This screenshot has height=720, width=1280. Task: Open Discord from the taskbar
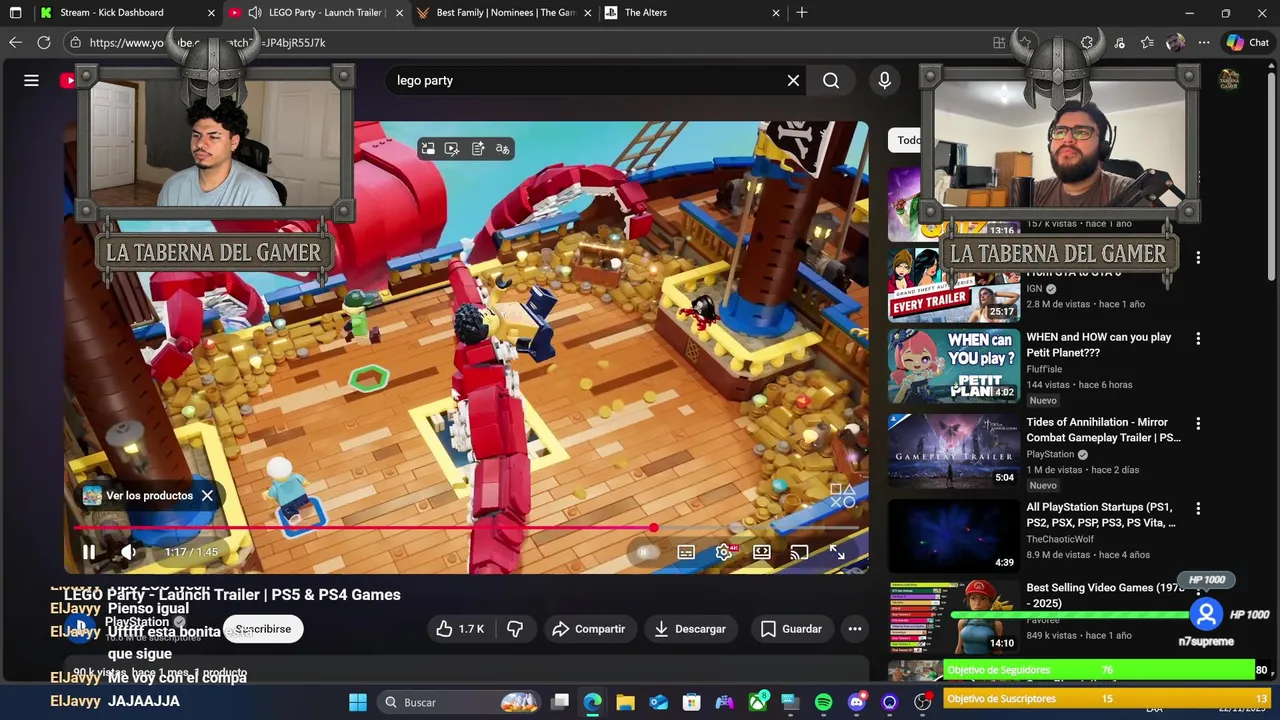click(857, 702)
